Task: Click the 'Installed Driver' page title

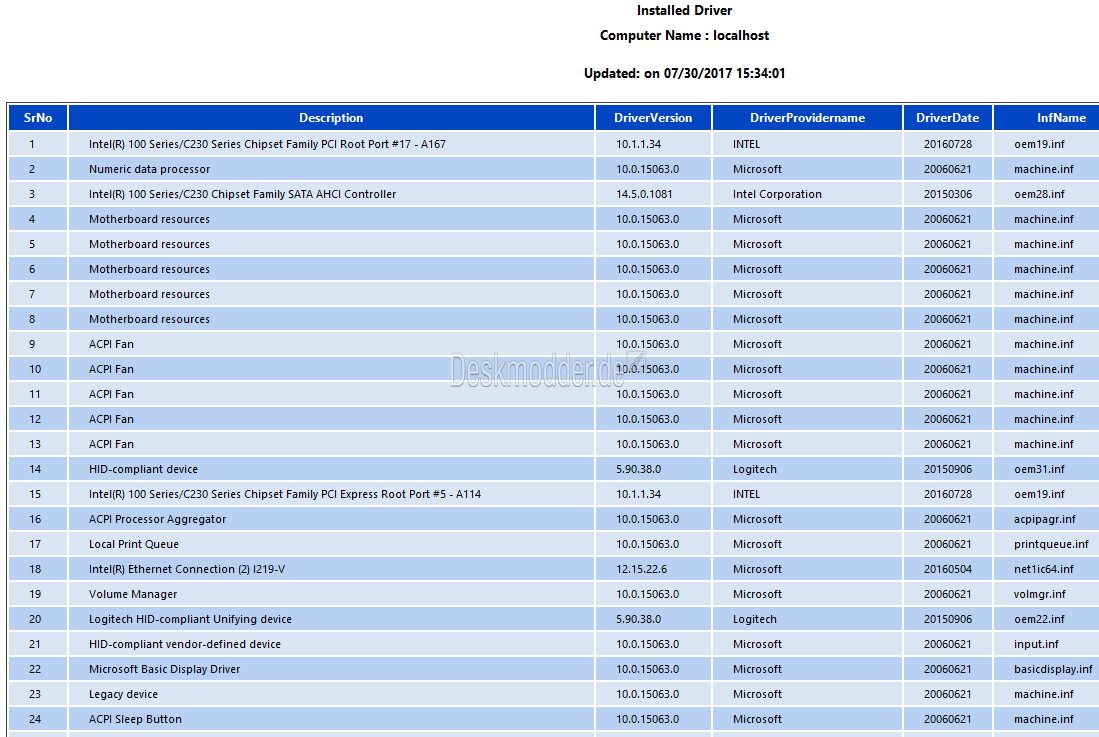Action: (x=684, y=11)
